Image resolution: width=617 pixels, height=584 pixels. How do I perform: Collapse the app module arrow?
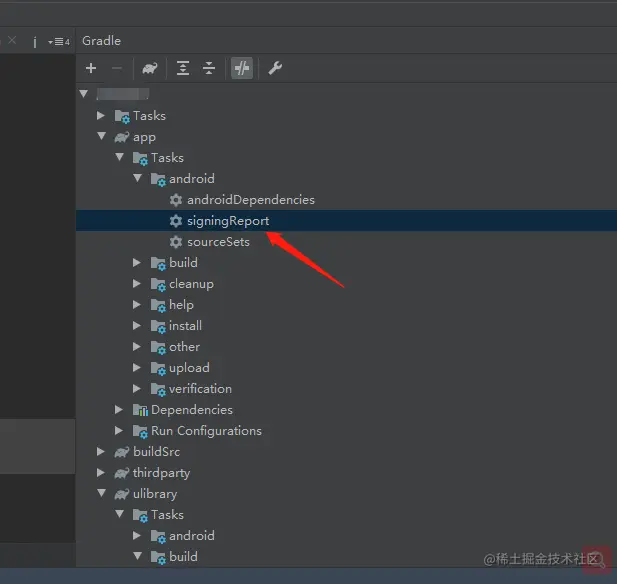(102, 136)
